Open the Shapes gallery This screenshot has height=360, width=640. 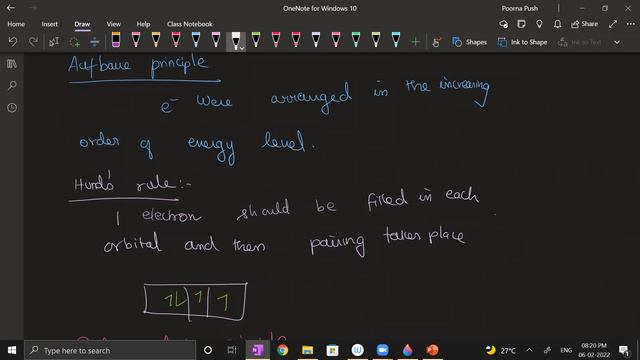[469, 42]
